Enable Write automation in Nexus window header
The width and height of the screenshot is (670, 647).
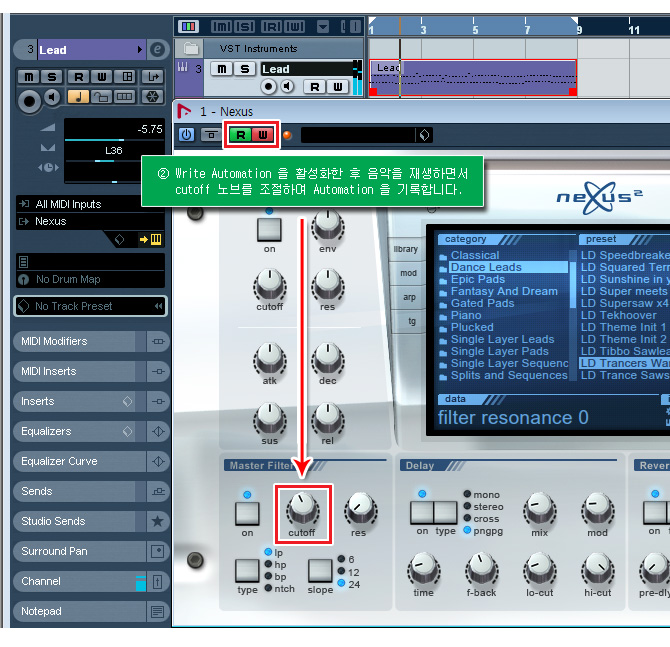[263, 135]
